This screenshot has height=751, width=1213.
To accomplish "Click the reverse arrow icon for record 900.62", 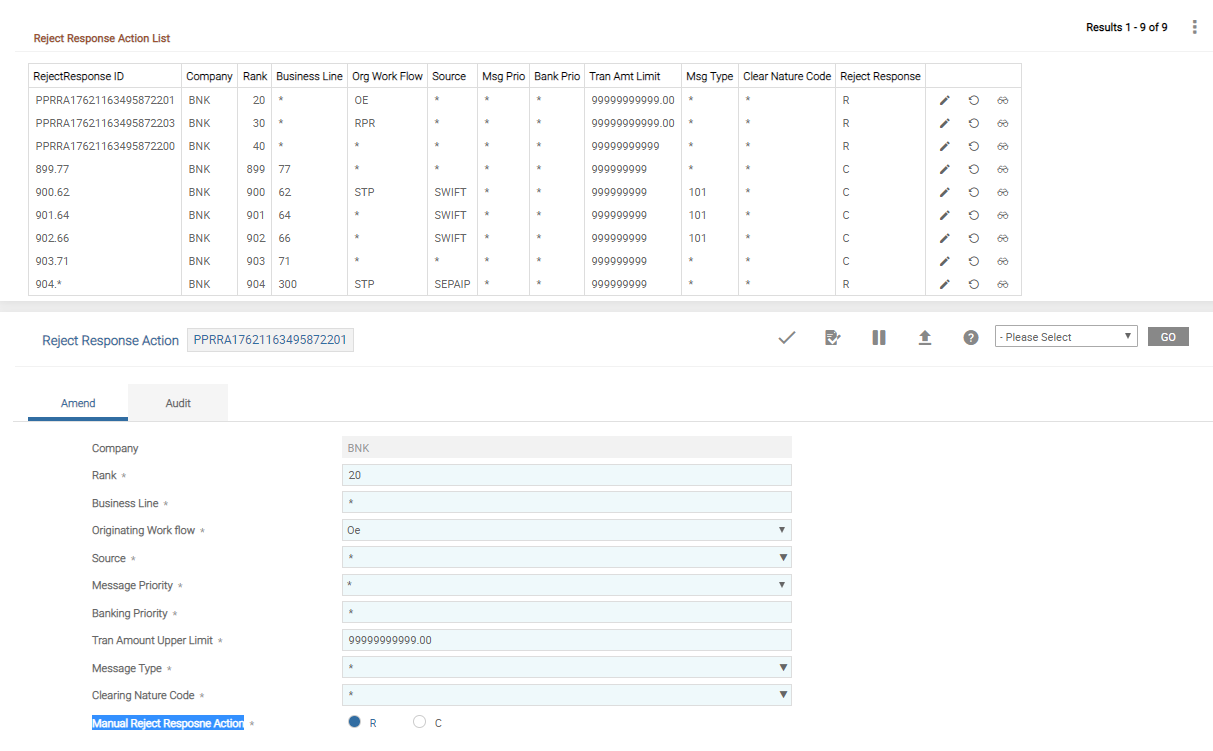I will pyautogui.click(x=973, y=192).
